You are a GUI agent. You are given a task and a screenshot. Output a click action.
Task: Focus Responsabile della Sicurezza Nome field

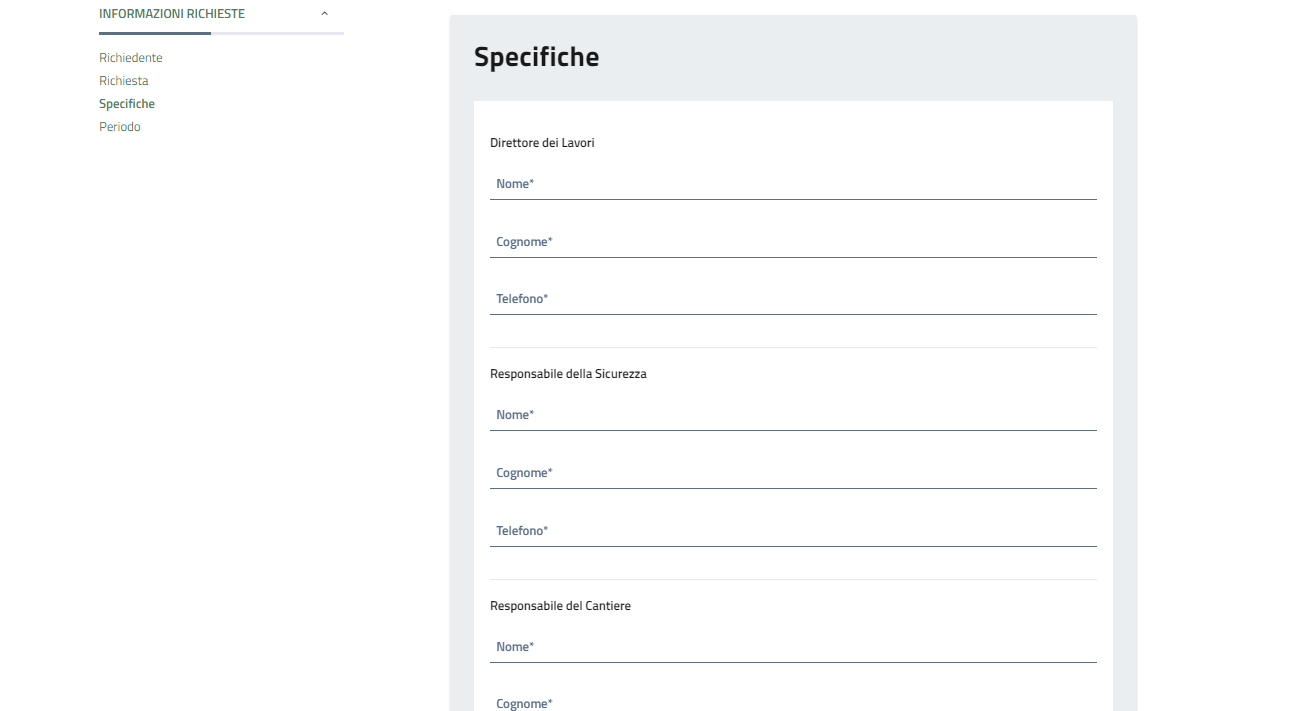pos(792,415)
